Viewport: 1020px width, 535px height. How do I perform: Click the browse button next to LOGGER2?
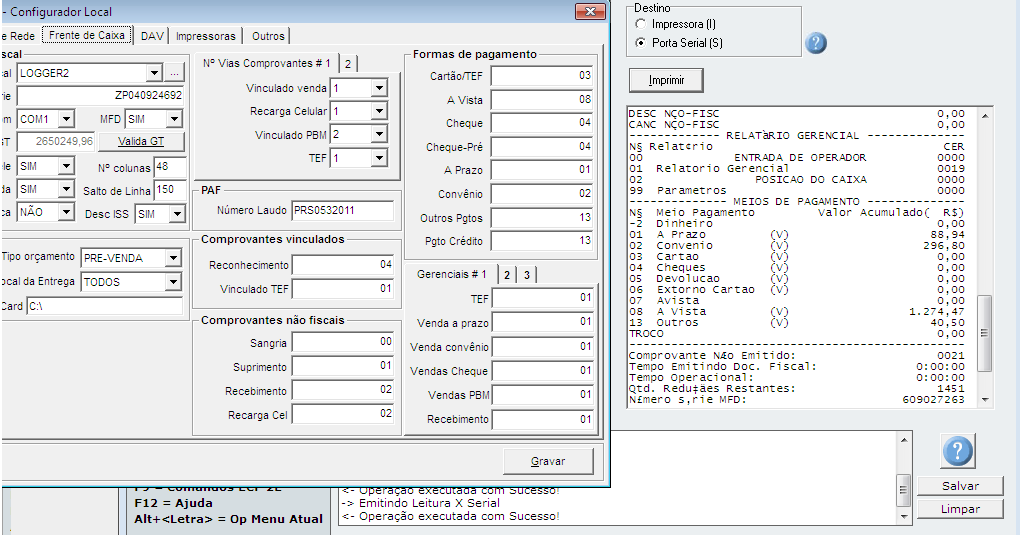(174, 73)
